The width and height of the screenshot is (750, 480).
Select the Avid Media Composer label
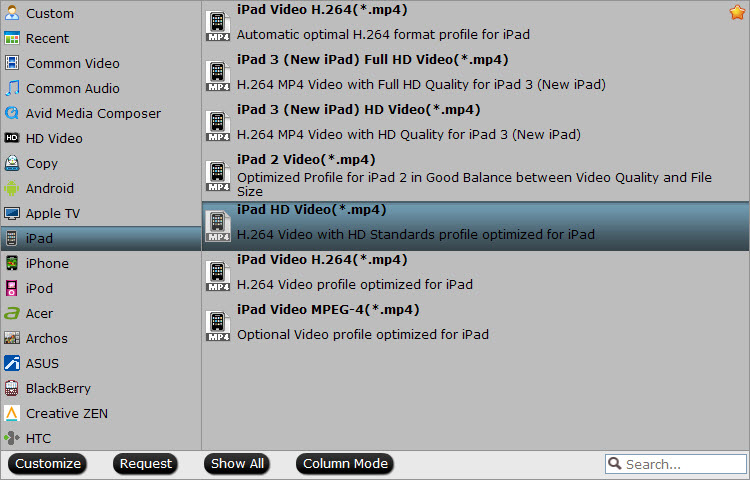(93, 113)
